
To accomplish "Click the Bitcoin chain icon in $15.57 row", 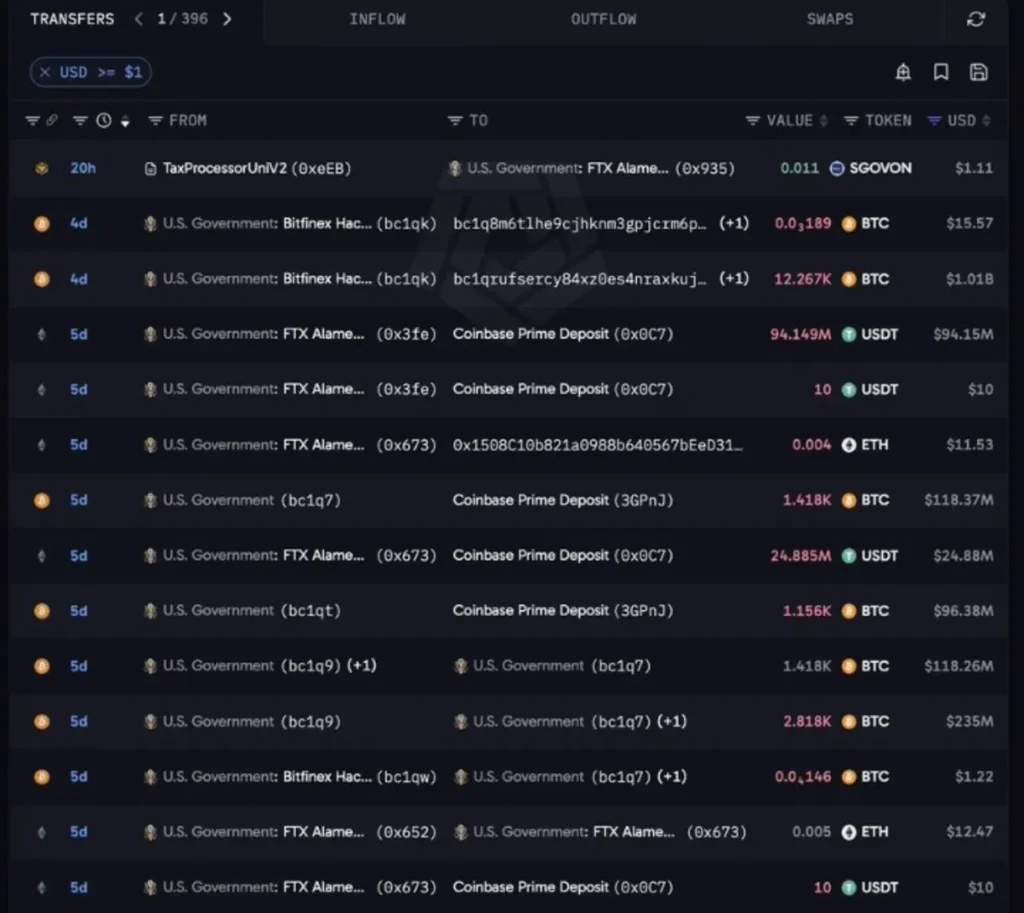I will click(42, 224).
